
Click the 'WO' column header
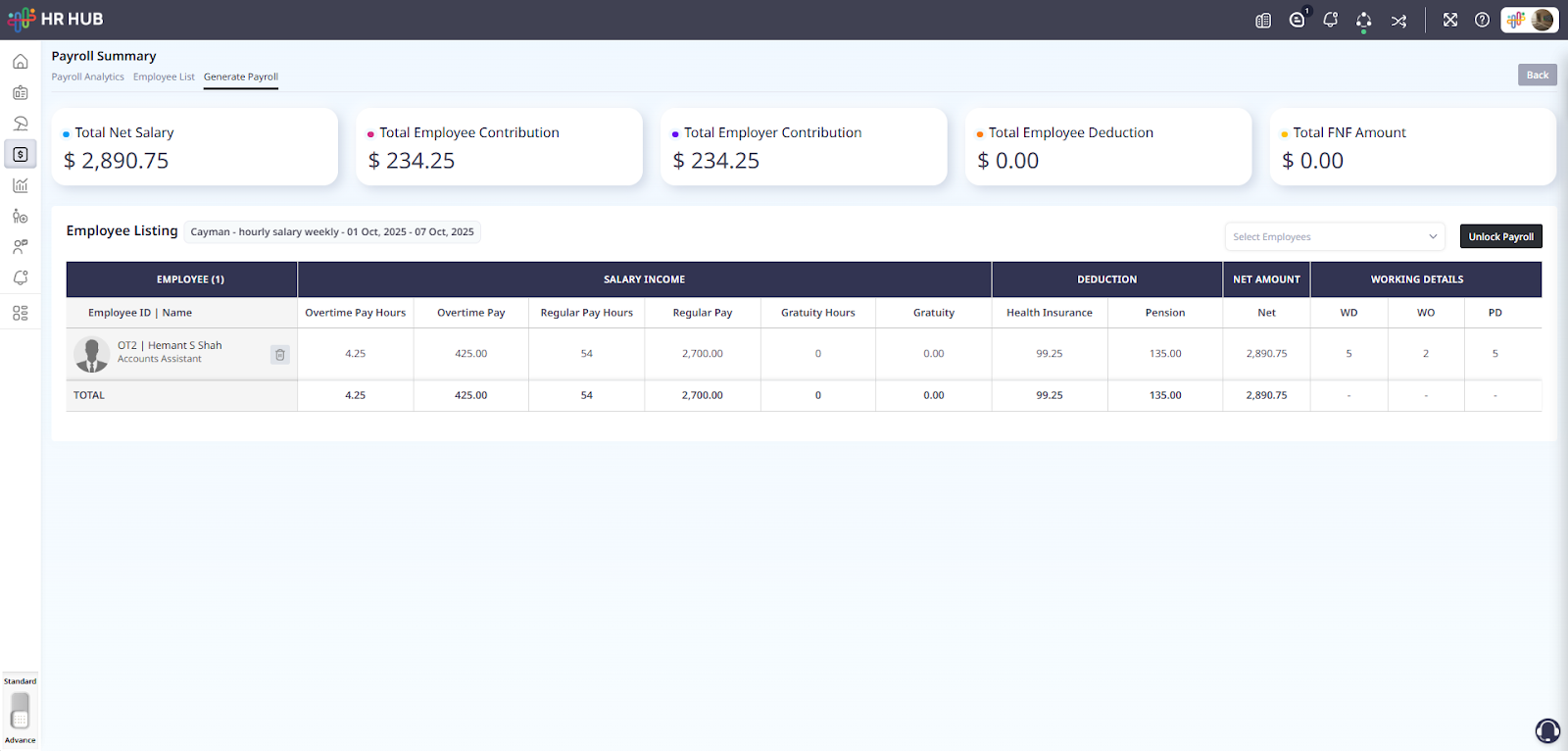1426,313
